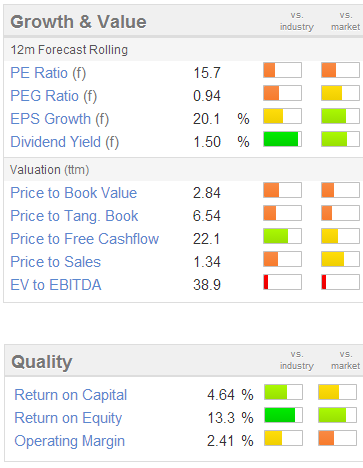
Task: Open the Return on Capital link
Action: (71, 395)
